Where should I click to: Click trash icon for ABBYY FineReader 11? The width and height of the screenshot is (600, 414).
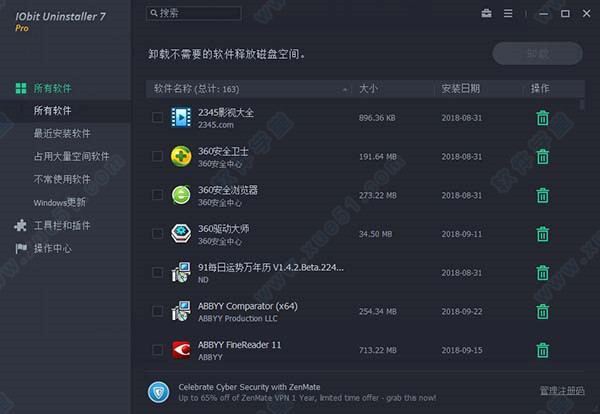[542, 350]
